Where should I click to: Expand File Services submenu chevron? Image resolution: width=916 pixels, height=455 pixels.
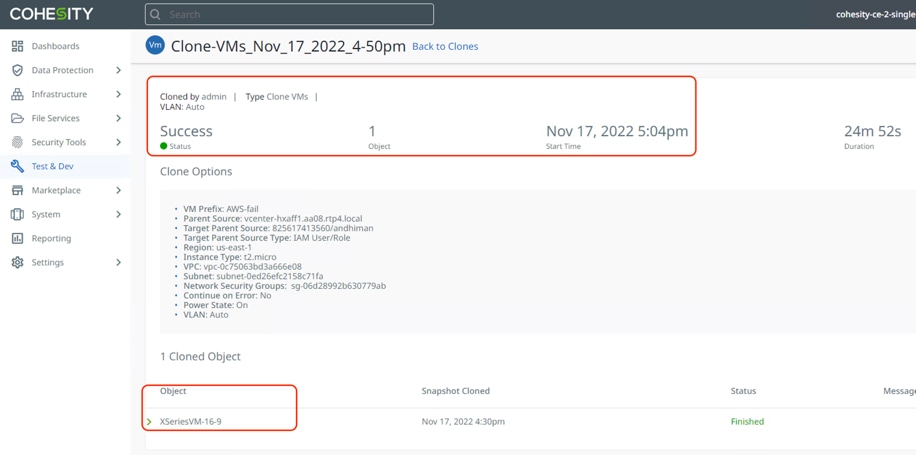pyautogui.click(x=119, y=118)
